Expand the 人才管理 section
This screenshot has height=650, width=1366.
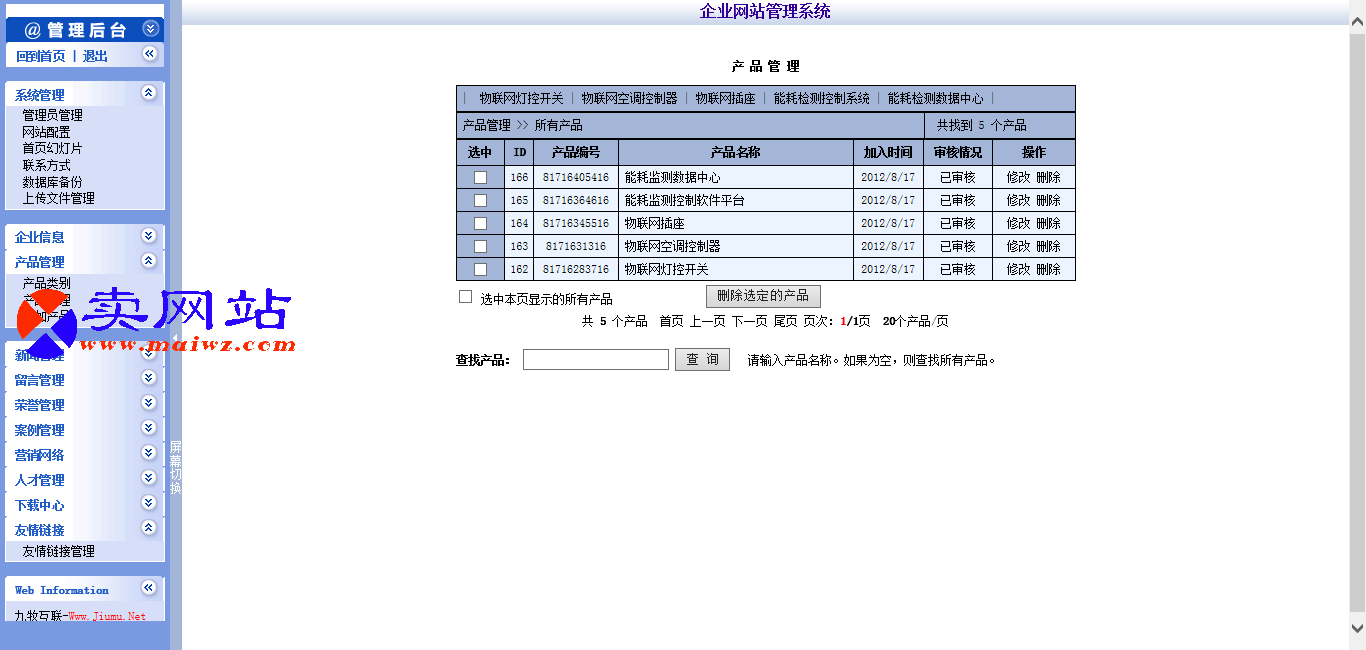[149, 478]
